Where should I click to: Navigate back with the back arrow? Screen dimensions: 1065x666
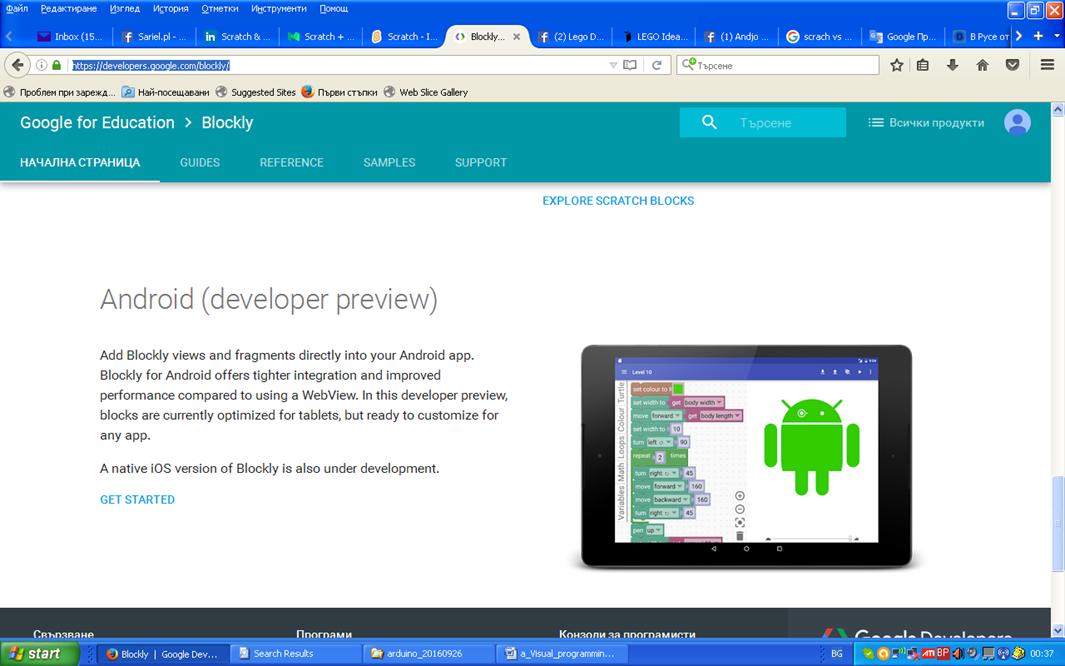(17, 63)
